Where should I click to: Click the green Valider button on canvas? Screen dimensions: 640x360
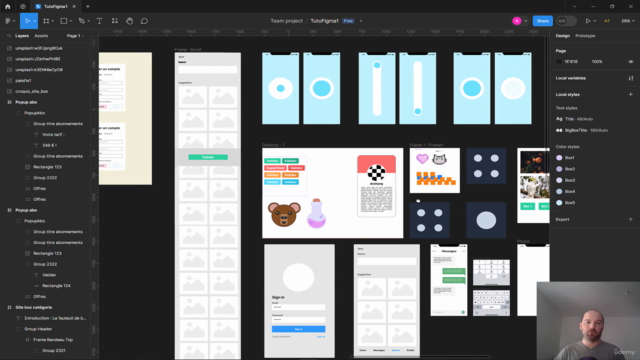coord(208,157)
